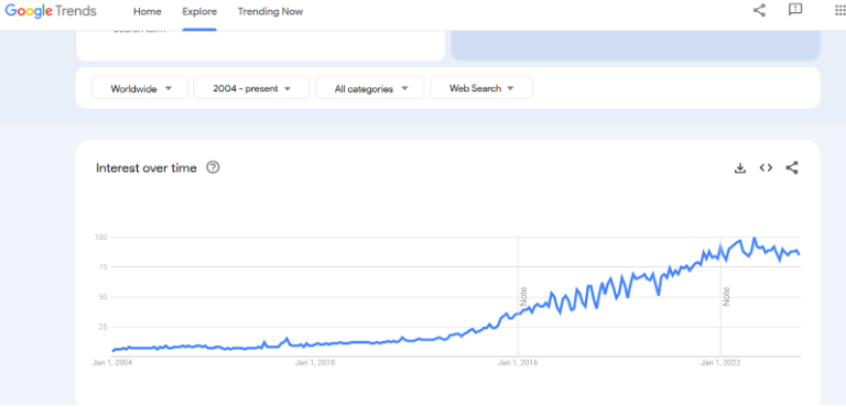846x407 pixels.
Task: Expand the All categories dropdown
Action: coord(370,88)
